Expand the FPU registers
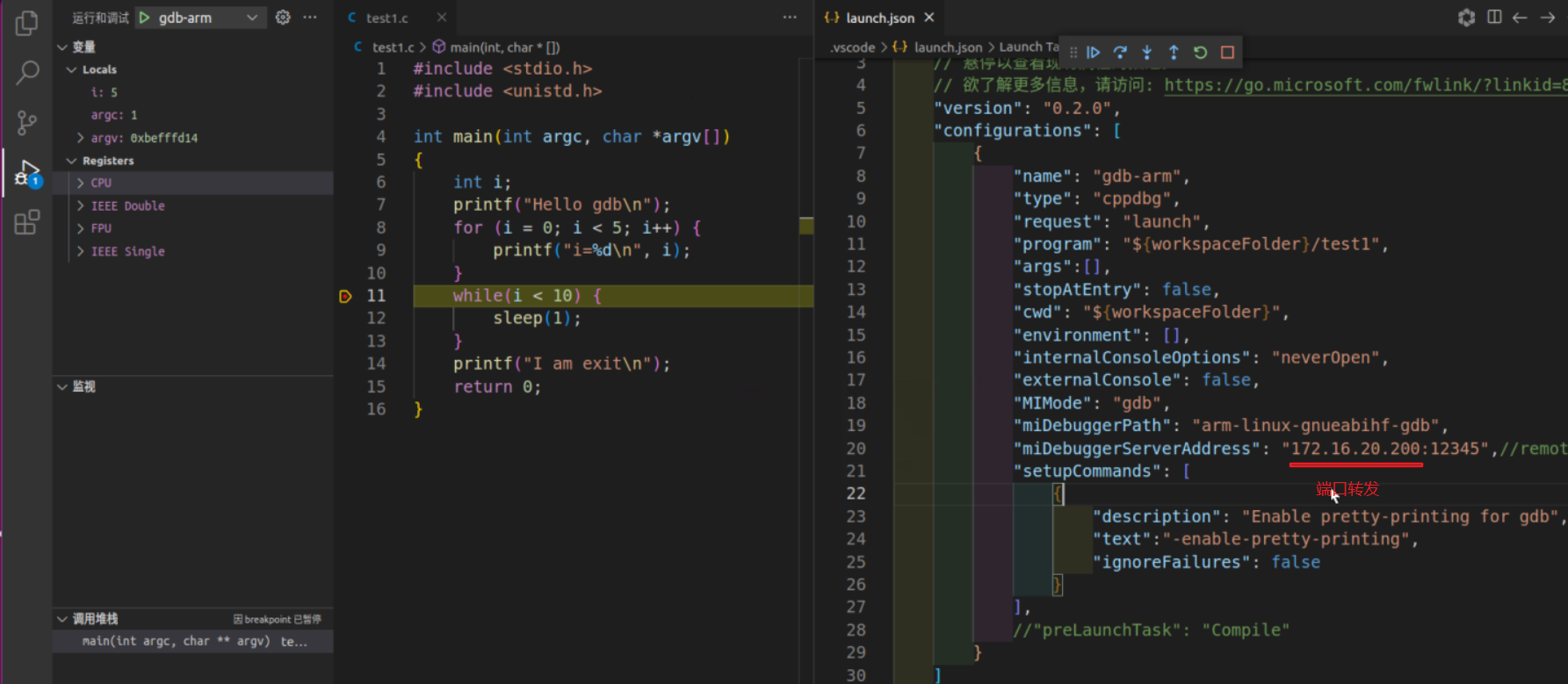The height and width of the screenshot is (684, 1568). (81, 228)
